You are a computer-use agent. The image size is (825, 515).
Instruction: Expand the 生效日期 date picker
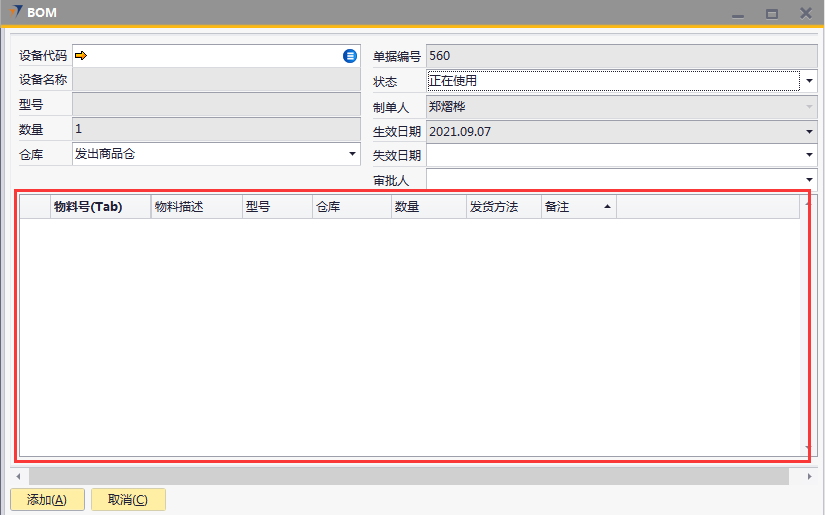tap(809, 131)
